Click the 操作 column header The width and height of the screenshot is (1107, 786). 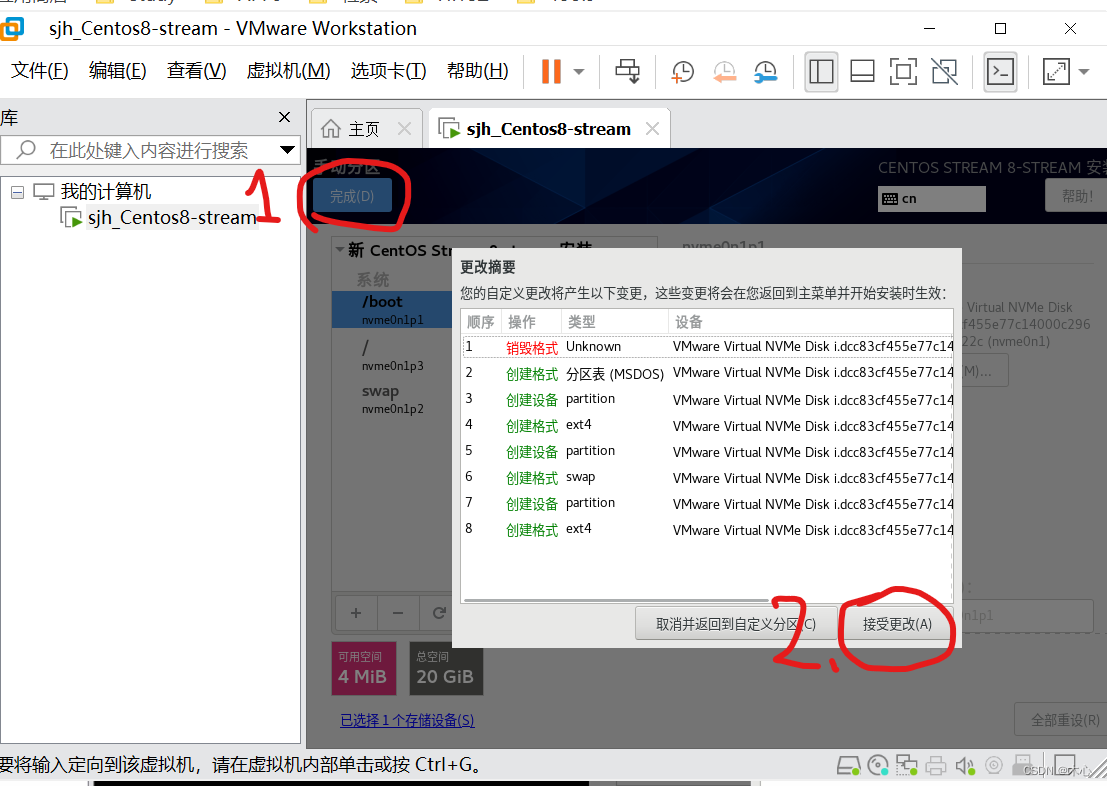pyautogui.click(x=531, y=322)
